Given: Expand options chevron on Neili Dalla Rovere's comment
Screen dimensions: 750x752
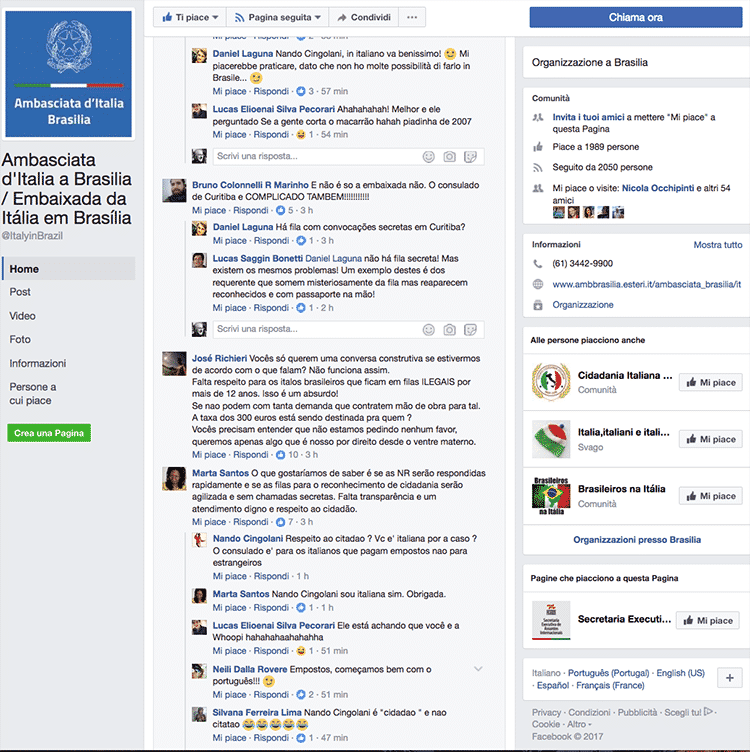Looking at the screenshot, I should pos(478,669).
